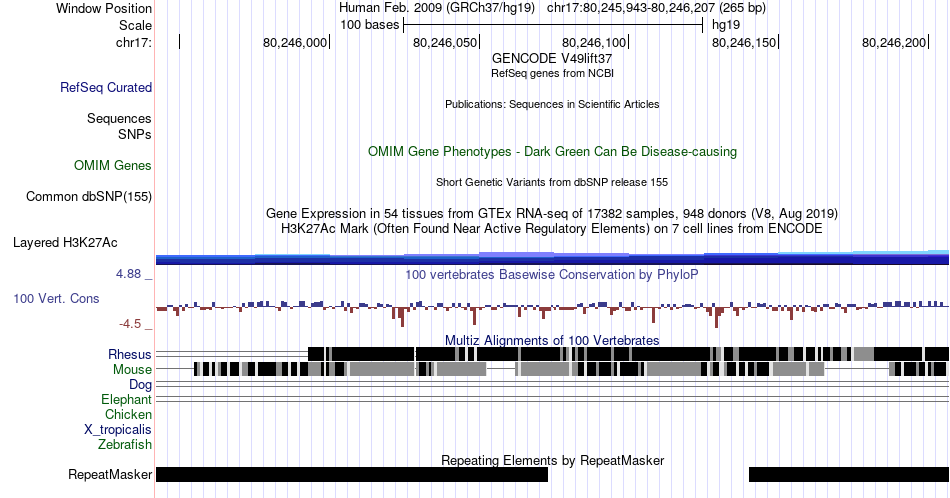This screenshot has height=498, width=950.
Task: Click the Layered H3K27Ac track label
Action: click(x=65, y=242)
